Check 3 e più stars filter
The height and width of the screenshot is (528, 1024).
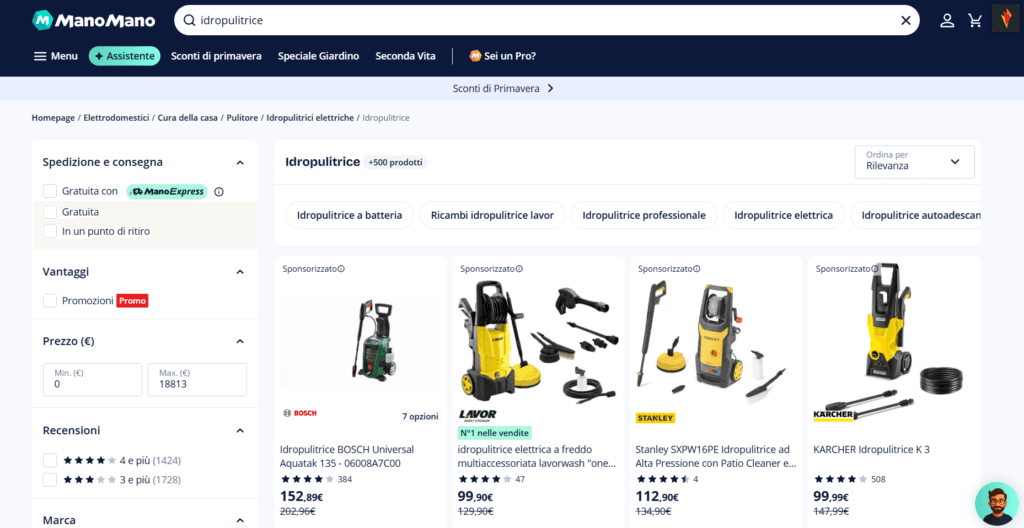pyautogui.click(x=50, y=480)
